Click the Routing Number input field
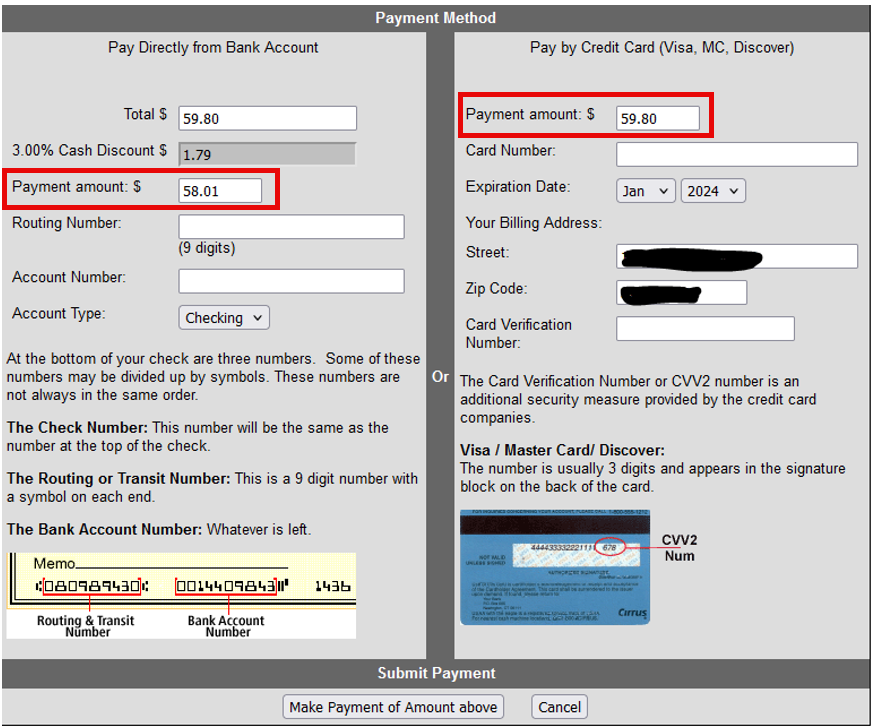Screen dimensions: 874x728 click(291, 227)
